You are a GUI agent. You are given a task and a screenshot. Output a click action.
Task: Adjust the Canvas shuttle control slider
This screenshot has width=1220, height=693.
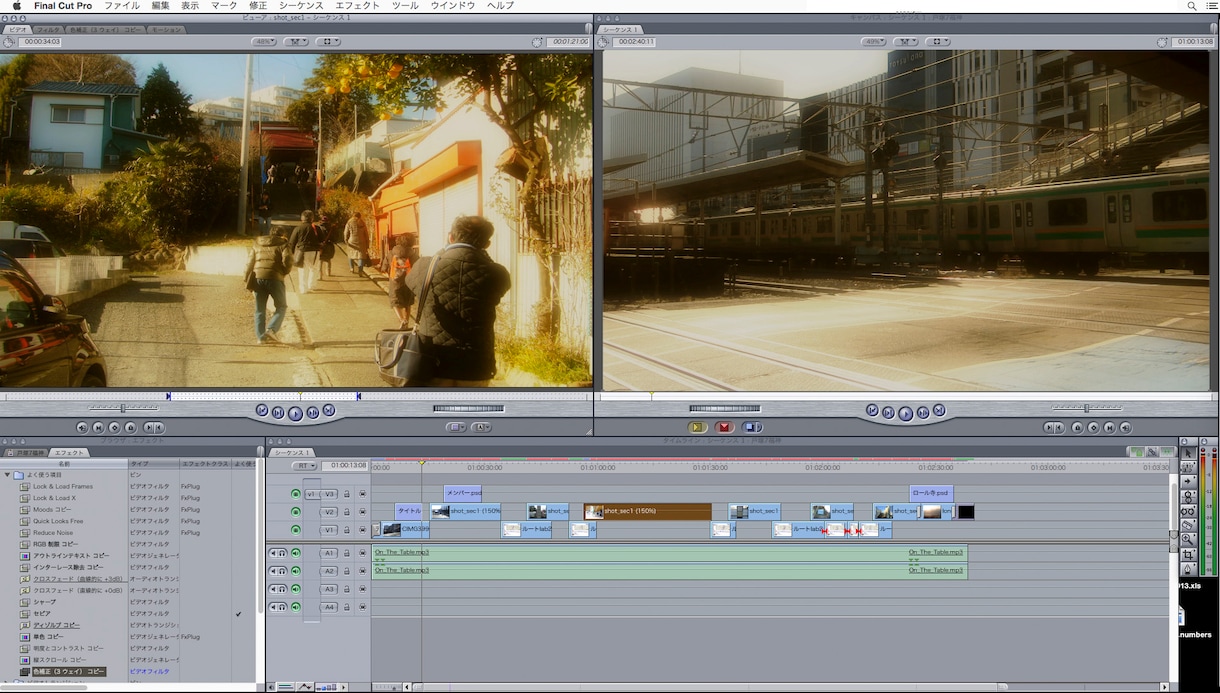click(x=1086, y=408)
